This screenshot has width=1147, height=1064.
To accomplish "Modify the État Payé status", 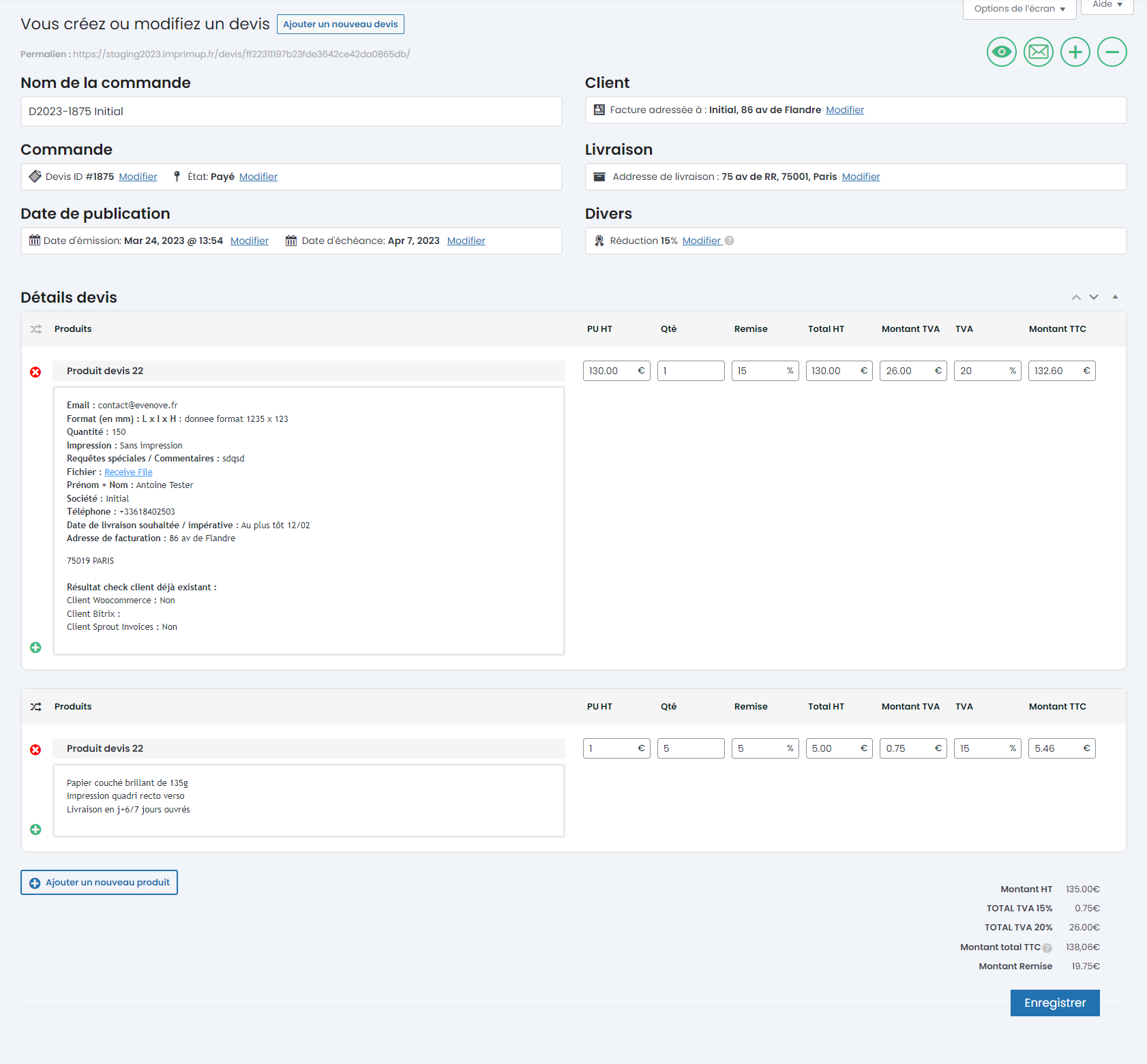I will 258,177.
